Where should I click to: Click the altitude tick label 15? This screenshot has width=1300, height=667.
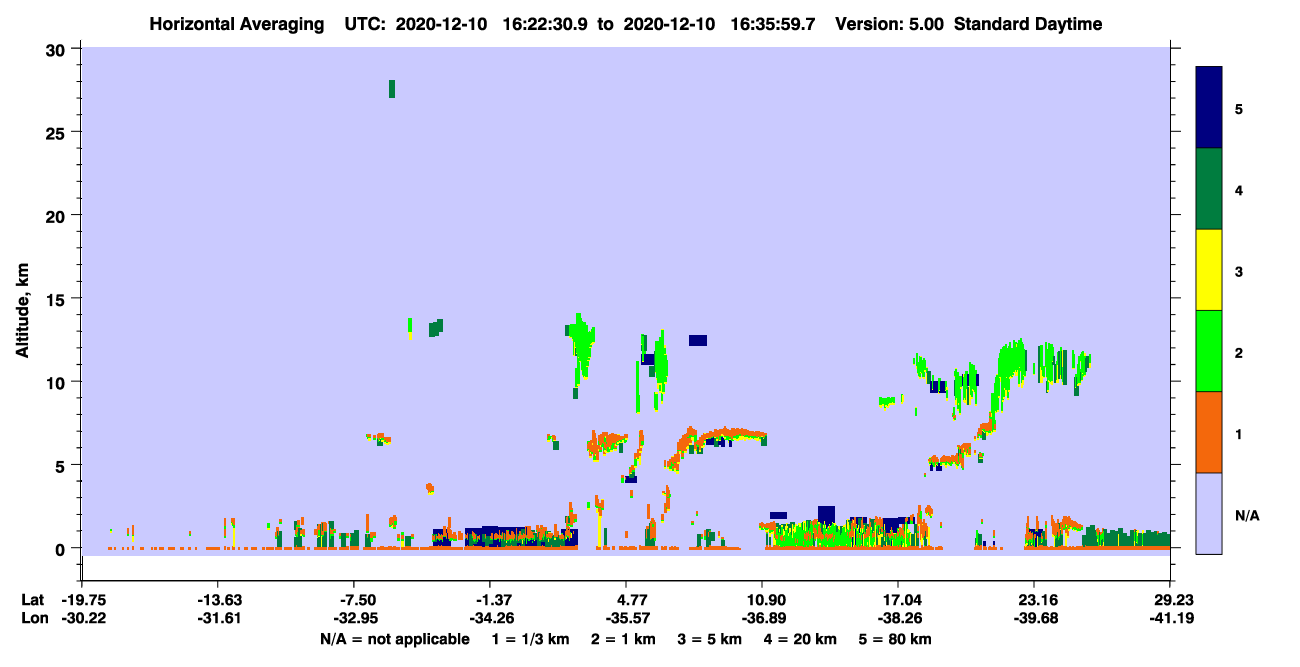[58, 299]
